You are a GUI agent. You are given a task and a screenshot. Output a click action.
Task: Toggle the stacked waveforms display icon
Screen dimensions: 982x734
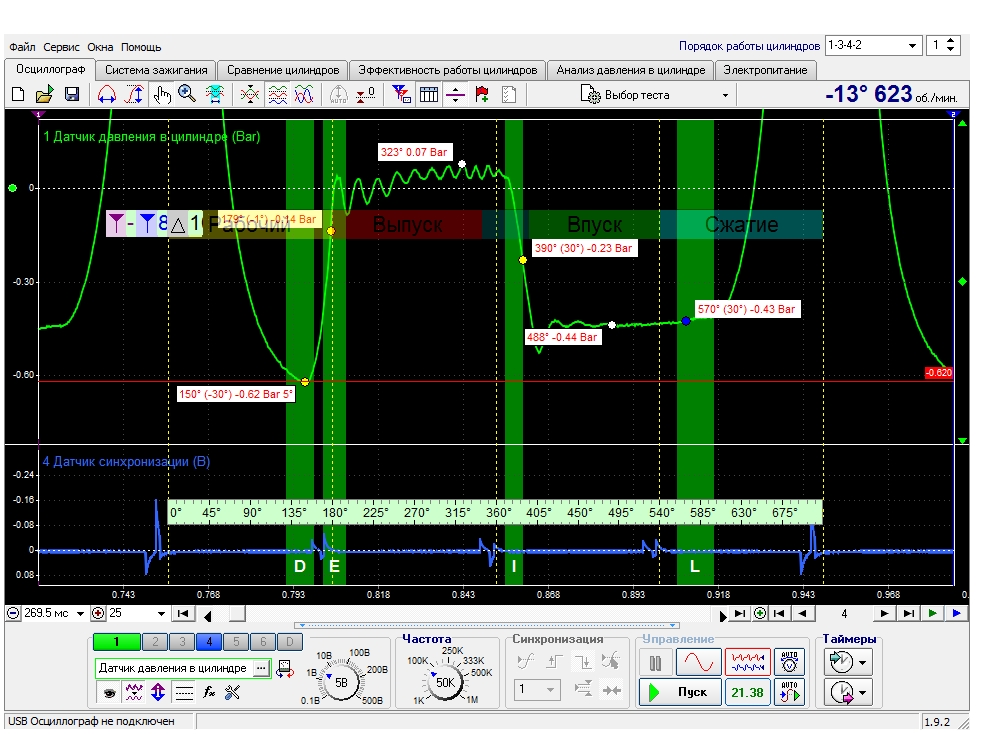click(277, 95)
